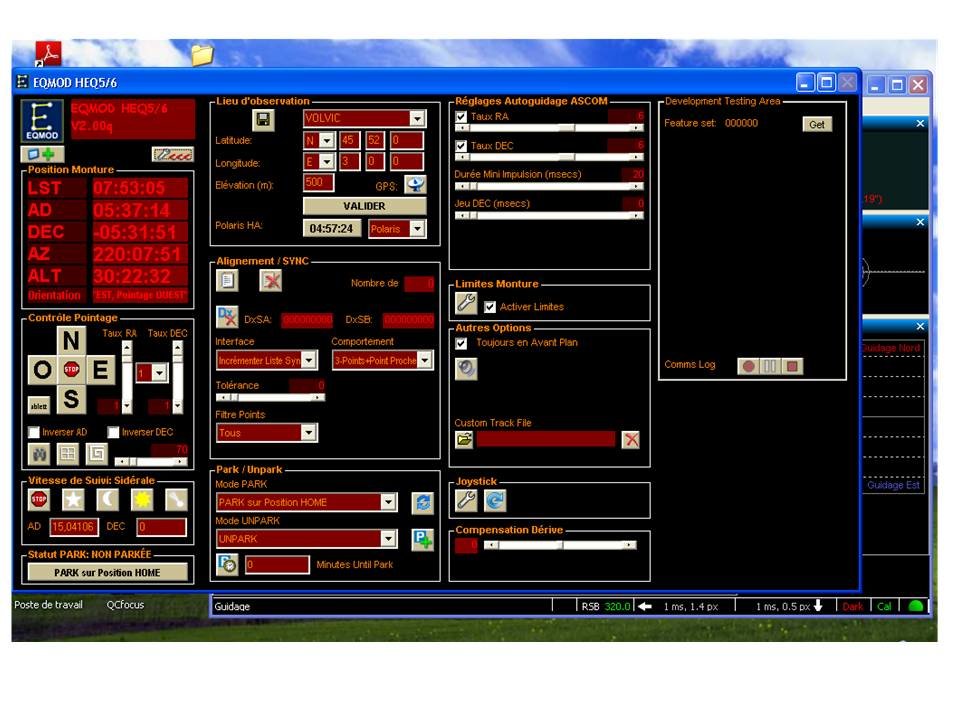Stop slewing with the center STOP icon

72,369
